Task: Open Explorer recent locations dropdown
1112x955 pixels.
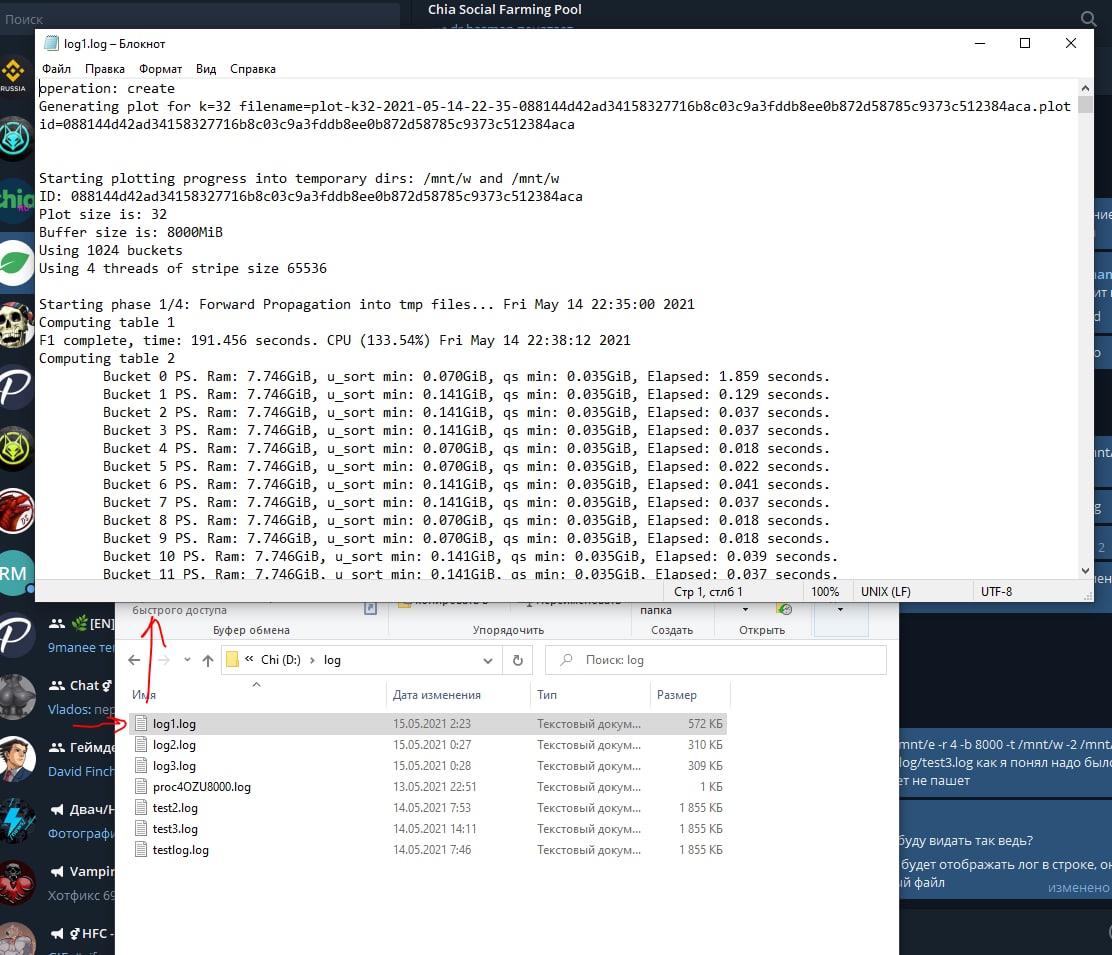Action: [187, 660]
